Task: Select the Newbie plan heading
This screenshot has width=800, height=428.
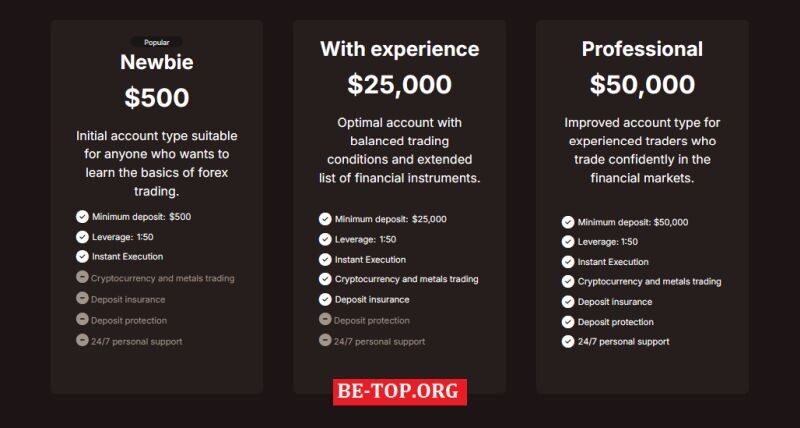Action: point(157,62)
